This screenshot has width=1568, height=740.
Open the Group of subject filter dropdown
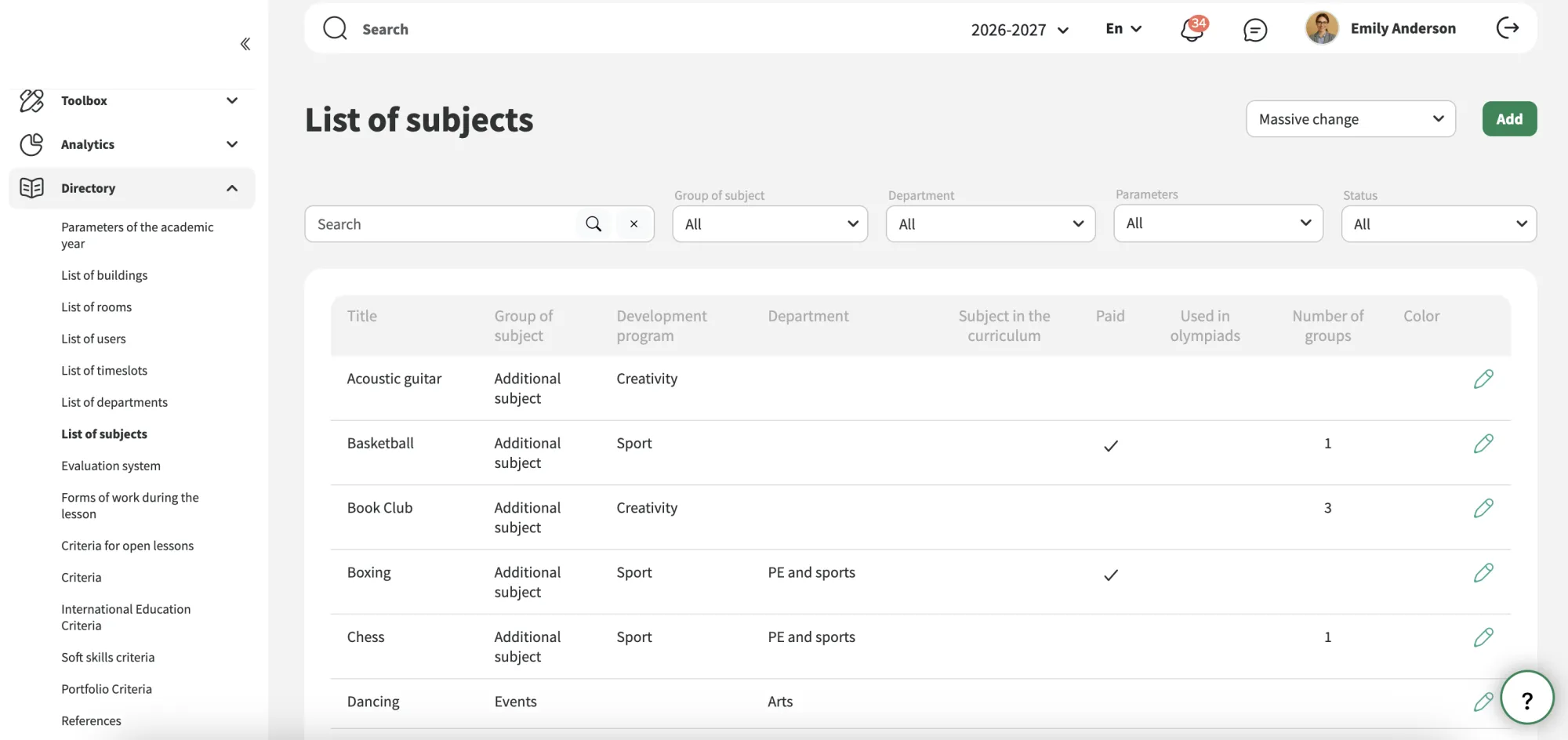[770, 224]
